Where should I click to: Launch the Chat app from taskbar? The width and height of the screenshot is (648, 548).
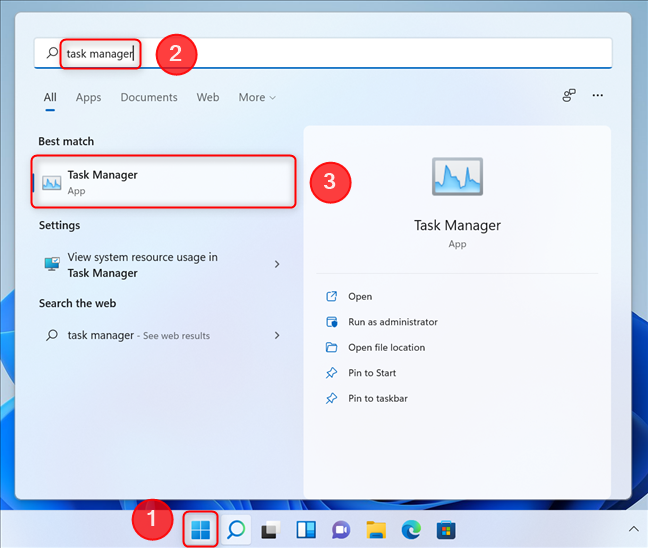(x=341, y=530)
